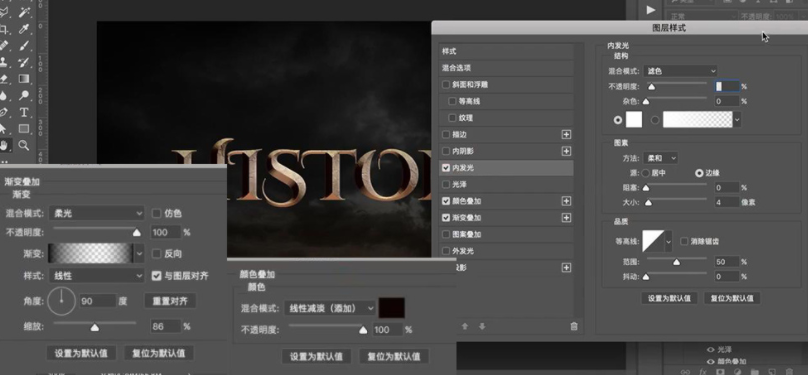Select the Rectangle shape tool
808x375 pixels.
[24, 128]
